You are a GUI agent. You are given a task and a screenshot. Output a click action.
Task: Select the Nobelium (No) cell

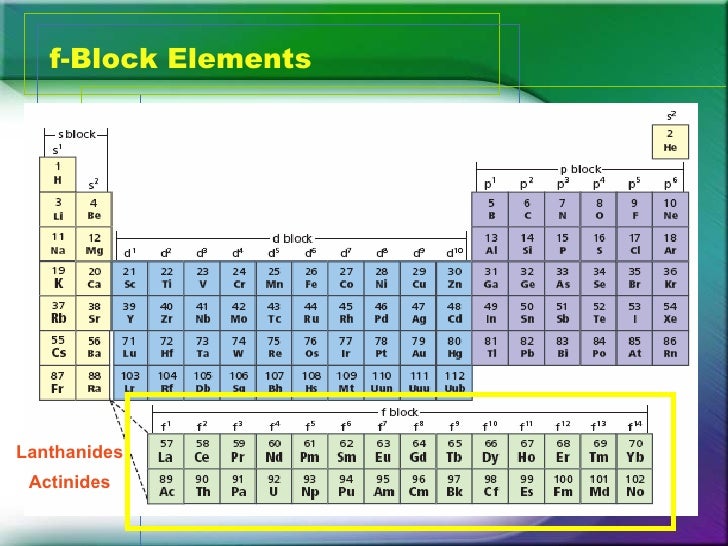pyautogui.click(x=635, y=486)
